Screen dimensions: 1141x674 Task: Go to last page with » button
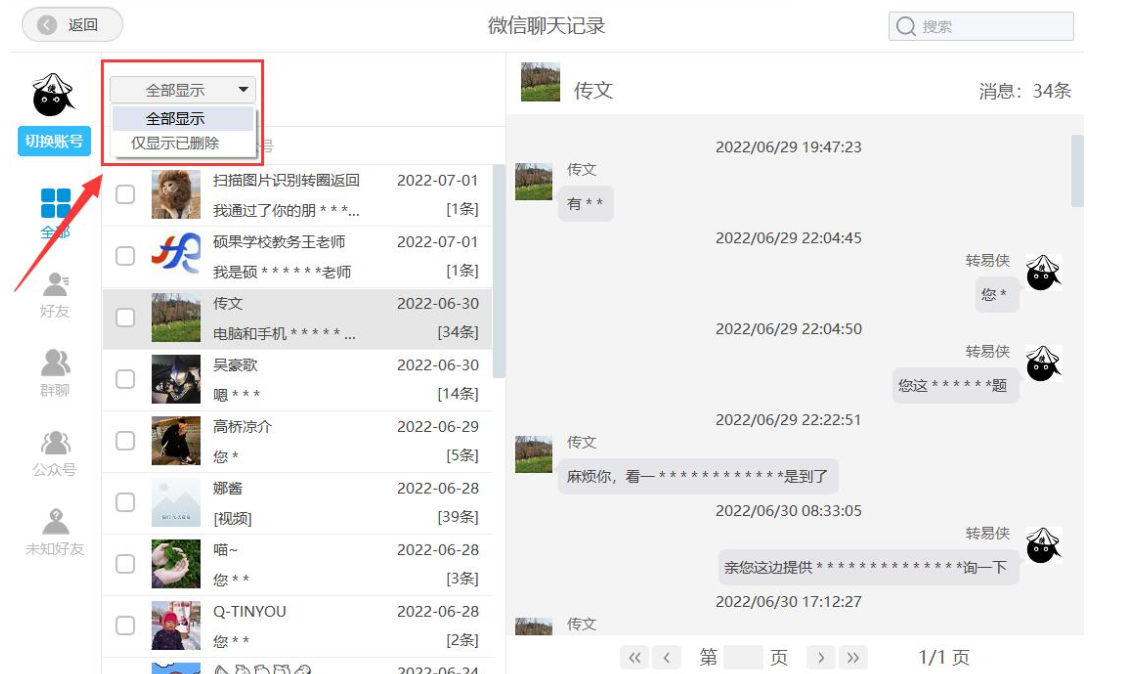pos(853,658)
